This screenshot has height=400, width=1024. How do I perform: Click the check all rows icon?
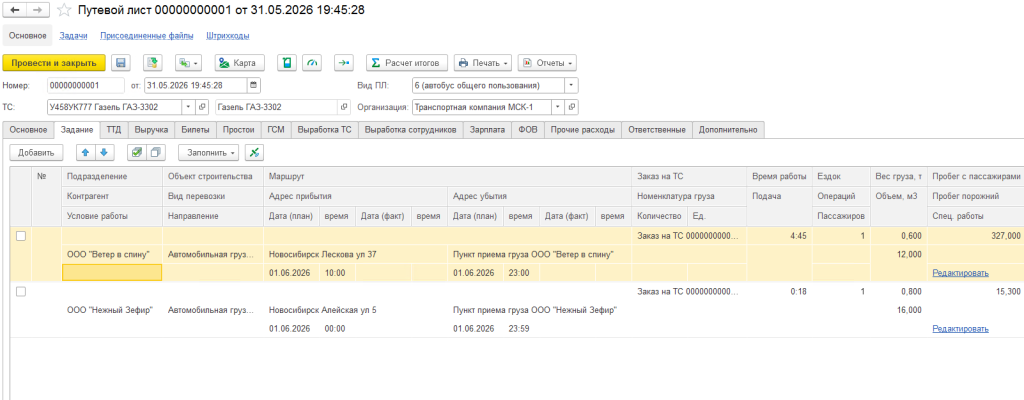136,152
